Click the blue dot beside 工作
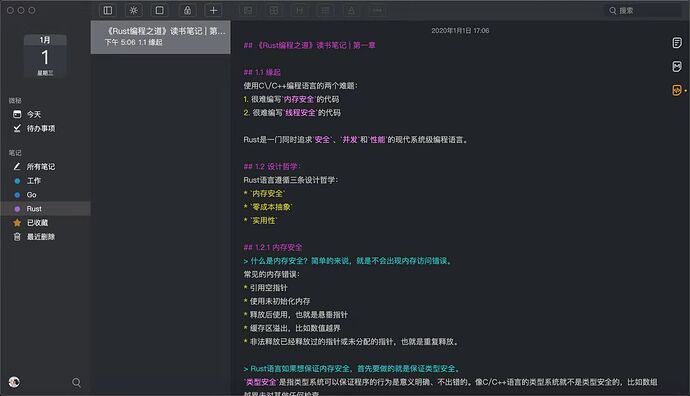Screen dimensions: 690x396 point(17,181)
